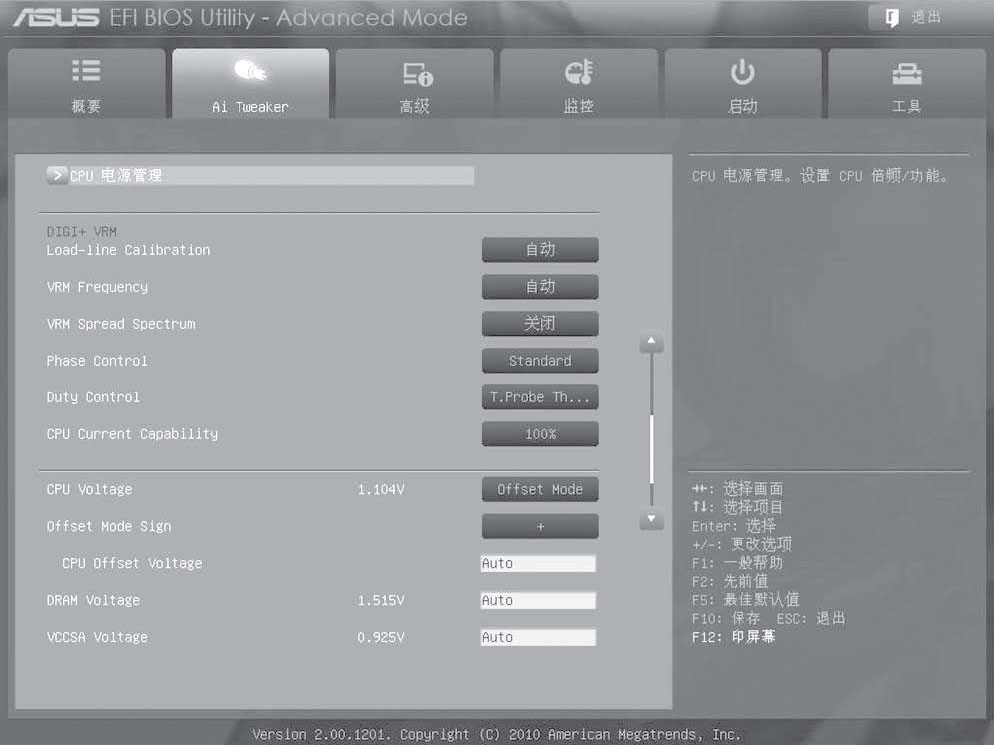
Task: Select the CPU Offset Voltage label
Action: tap(132, 563)
